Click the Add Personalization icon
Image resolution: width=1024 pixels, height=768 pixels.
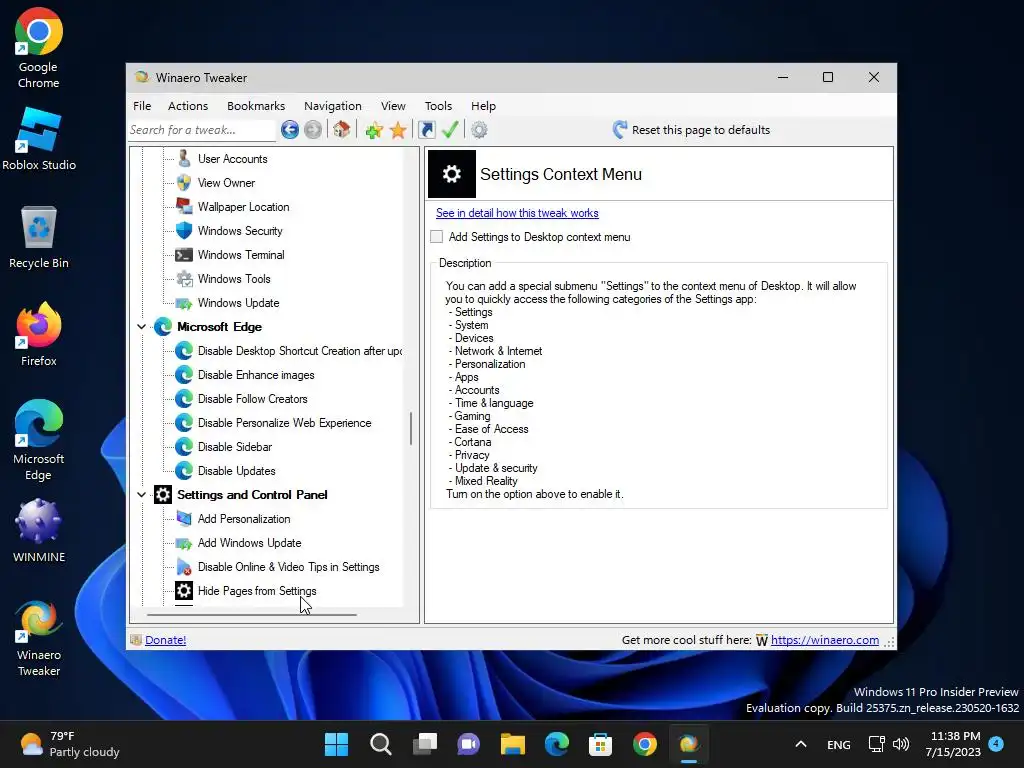point(184,519)
